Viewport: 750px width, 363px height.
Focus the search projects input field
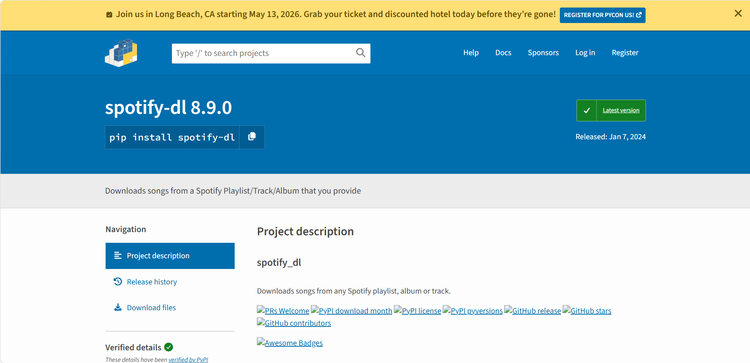(x=271, y=53)
